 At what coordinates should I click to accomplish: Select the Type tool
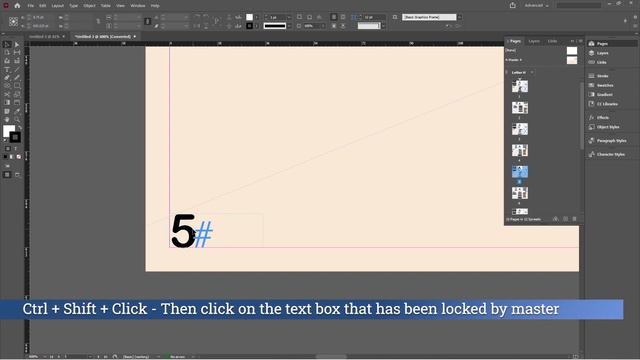point(7,69)
